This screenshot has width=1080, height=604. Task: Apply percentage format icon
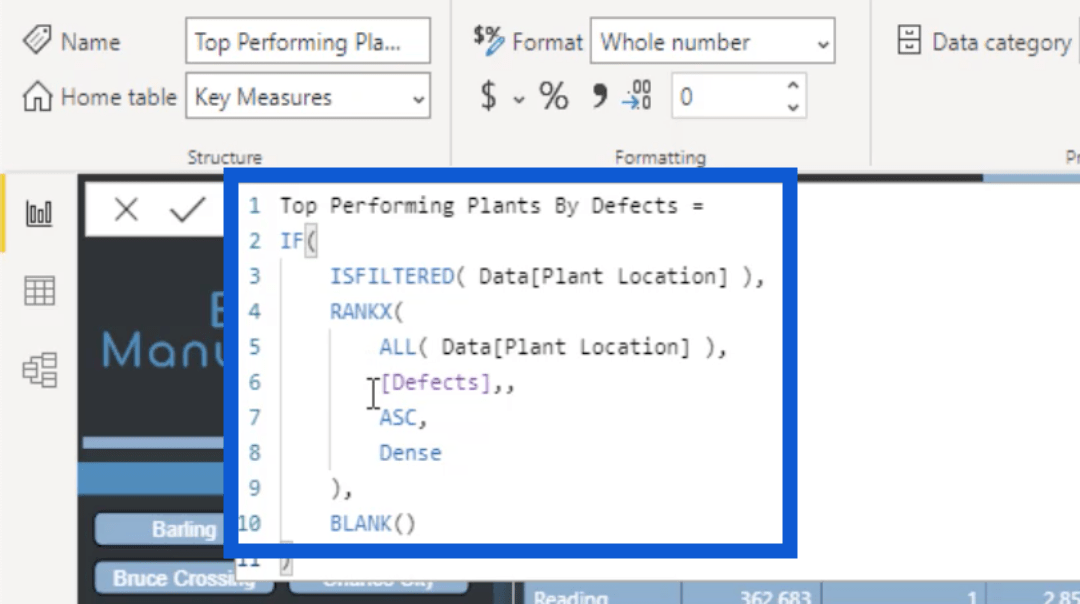click(553, 96)
